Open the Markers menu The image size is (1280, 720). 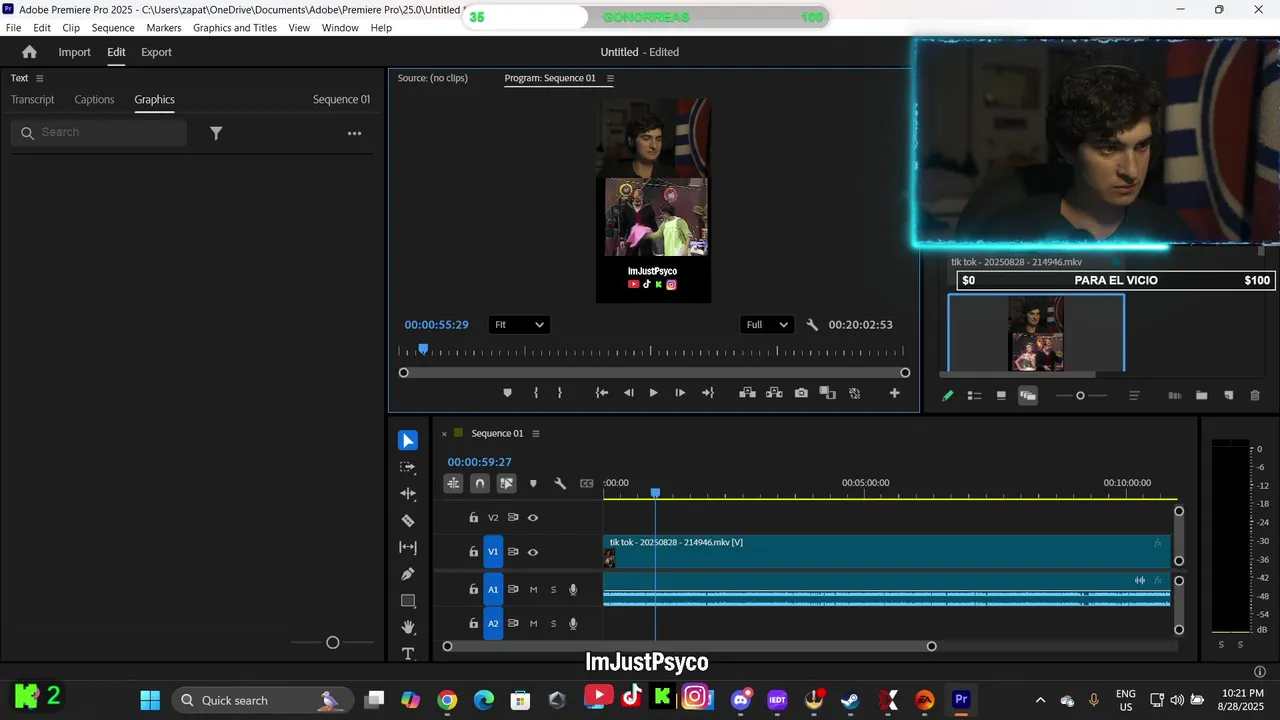[164, 28]
